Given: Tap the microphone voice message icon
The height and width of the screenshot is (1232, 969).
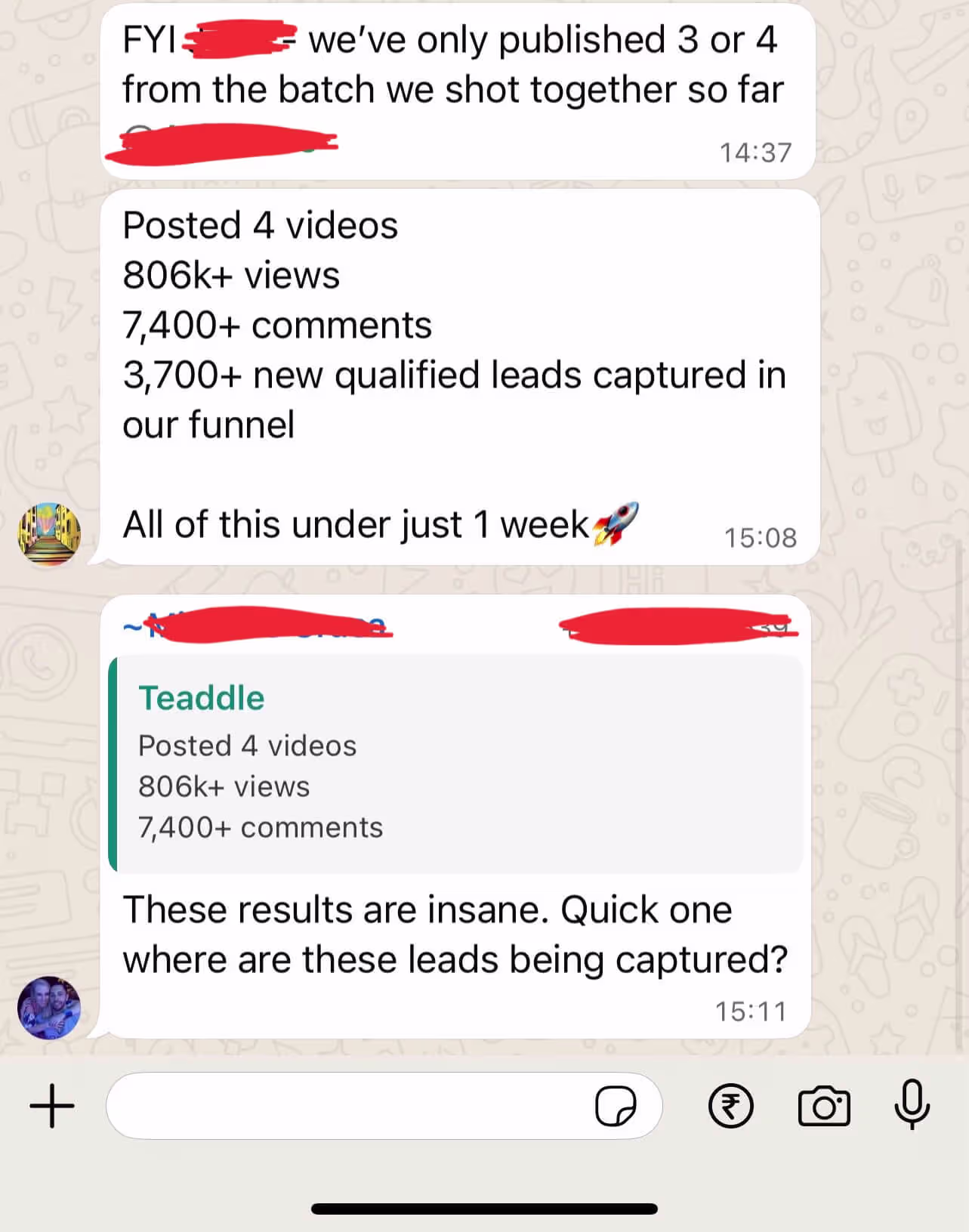Looking at the screenshot, I should point(912,1104).
